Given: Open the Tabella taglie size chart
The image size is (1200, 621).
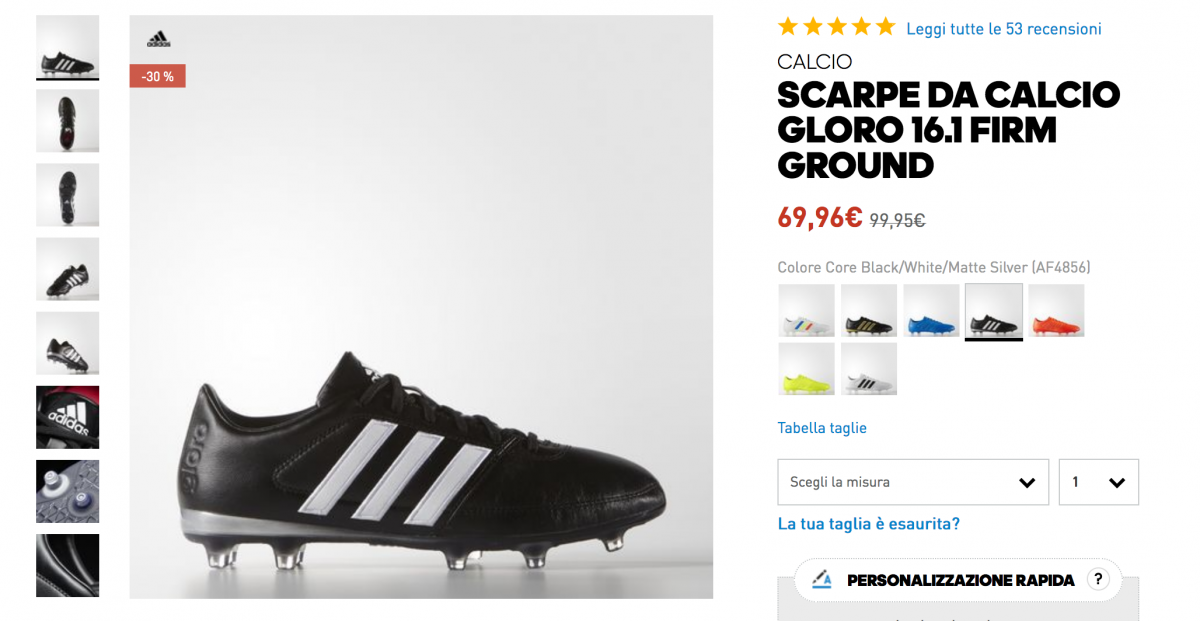Looking at the screenshot, I should 822,428.
